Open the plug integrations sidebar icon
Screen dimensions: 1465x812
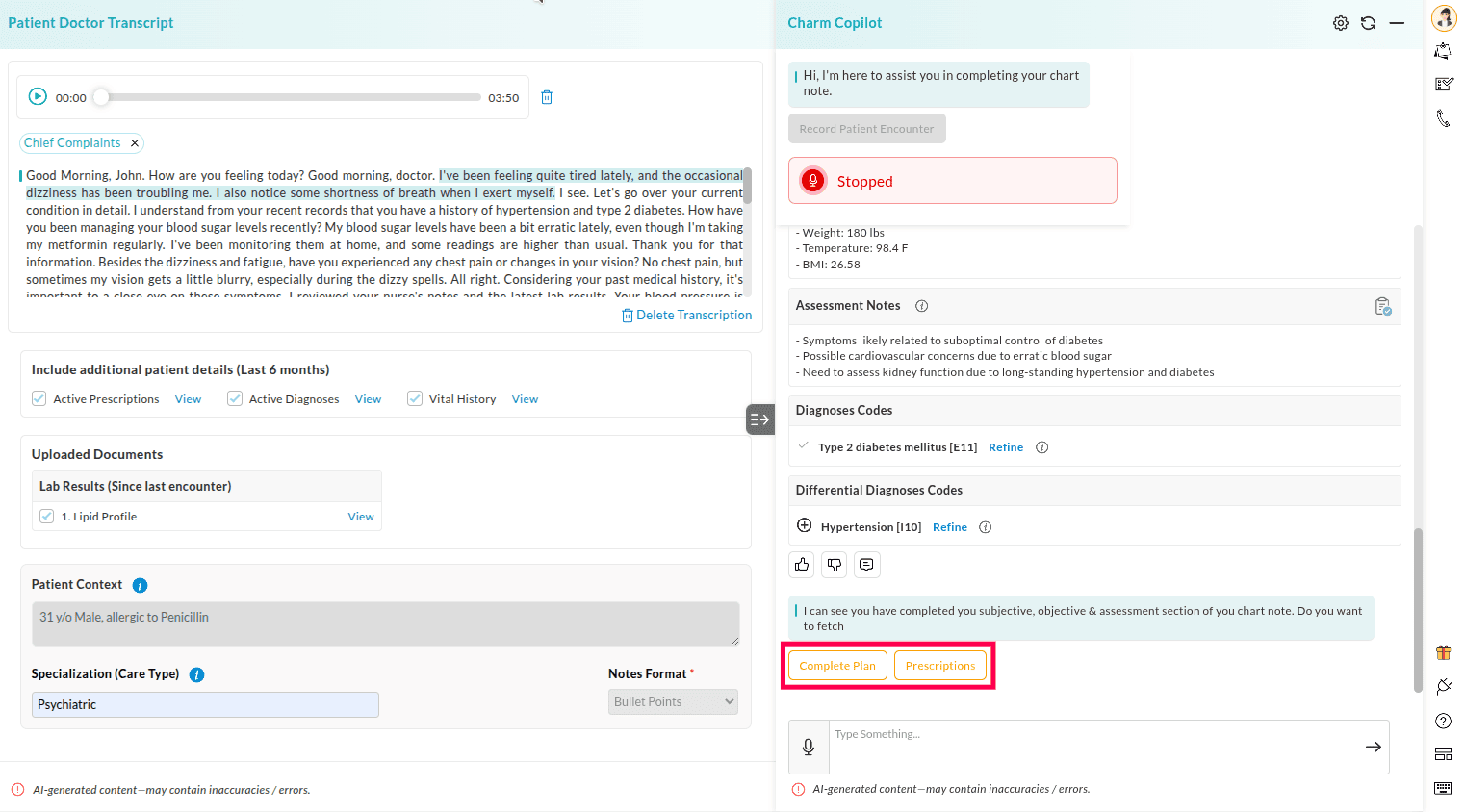pyautogui.click(x=1443, y=686)
